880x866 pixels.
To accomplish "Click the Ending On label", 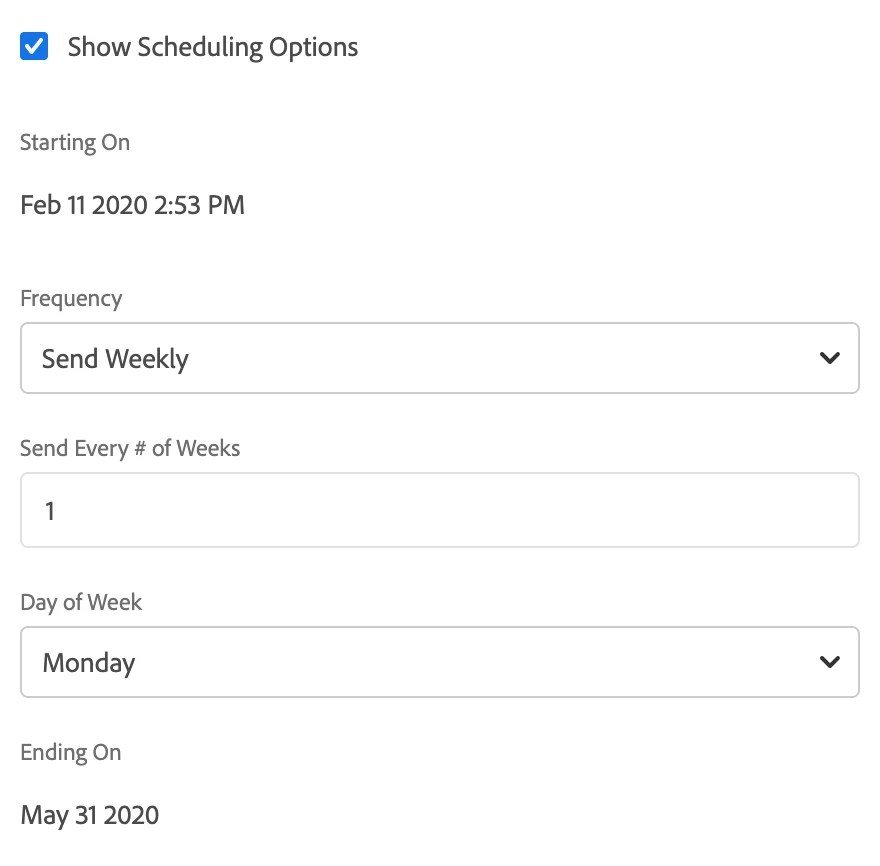I will 71,752.
